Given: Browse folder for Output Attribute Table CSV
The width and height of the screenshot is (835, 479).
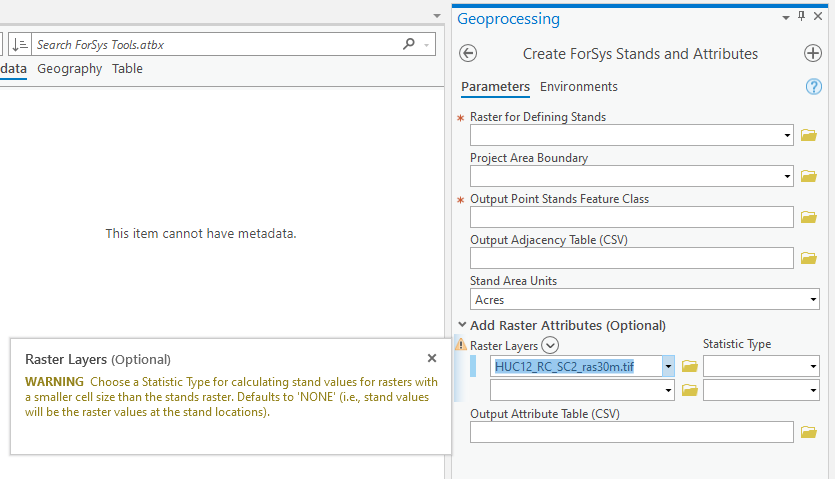Looking at the screenshot, I should [x=809, y=432].
